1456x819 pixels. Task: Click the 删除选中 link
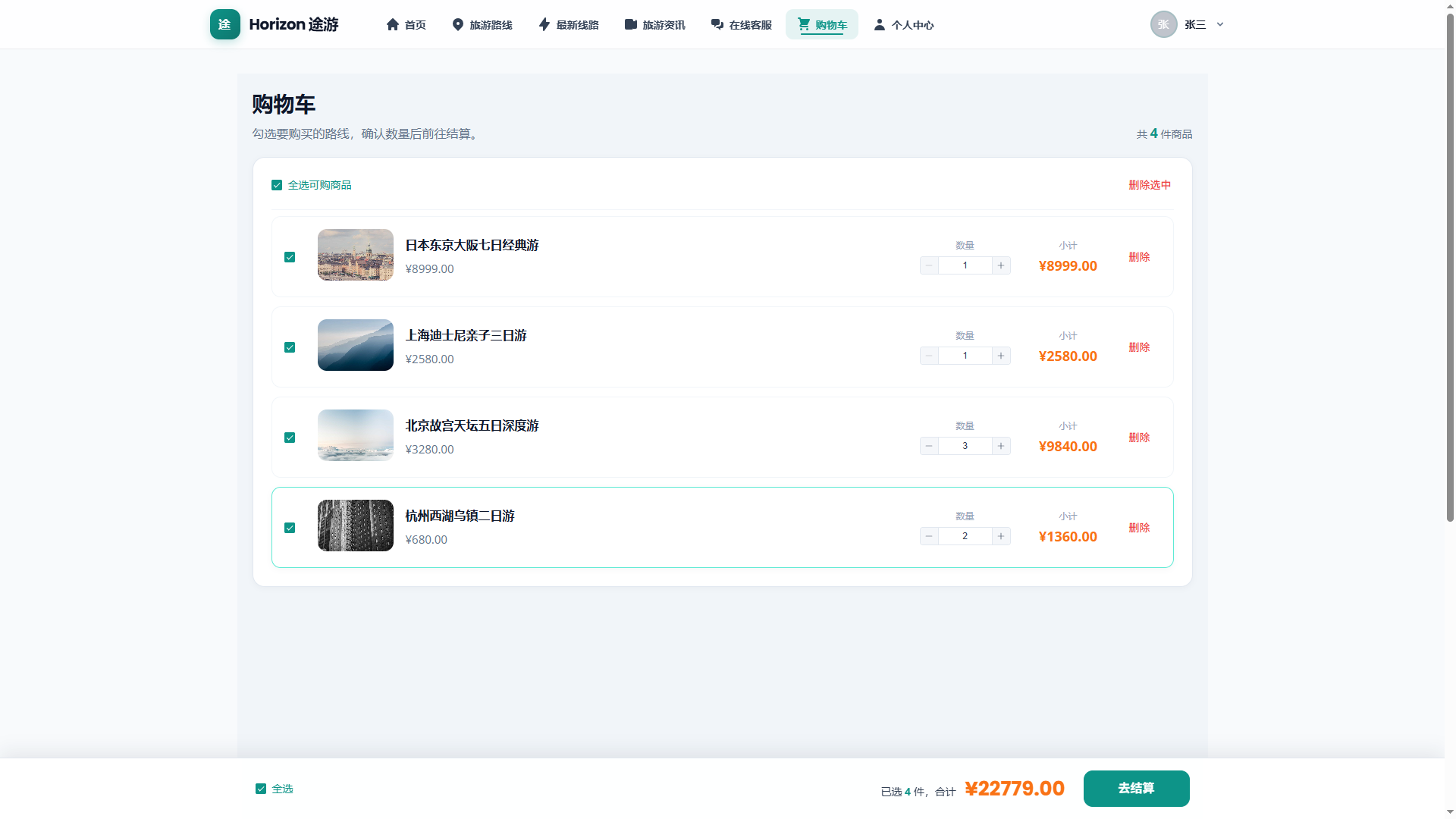[x=1150, y=185]
